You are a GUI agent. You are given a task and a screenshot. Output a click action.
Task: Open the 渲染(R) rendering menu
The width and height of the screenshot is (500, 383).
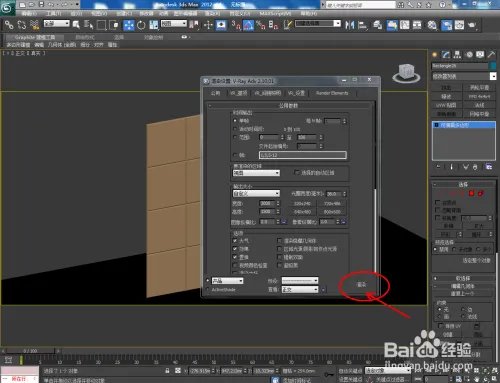click(212, 14)
